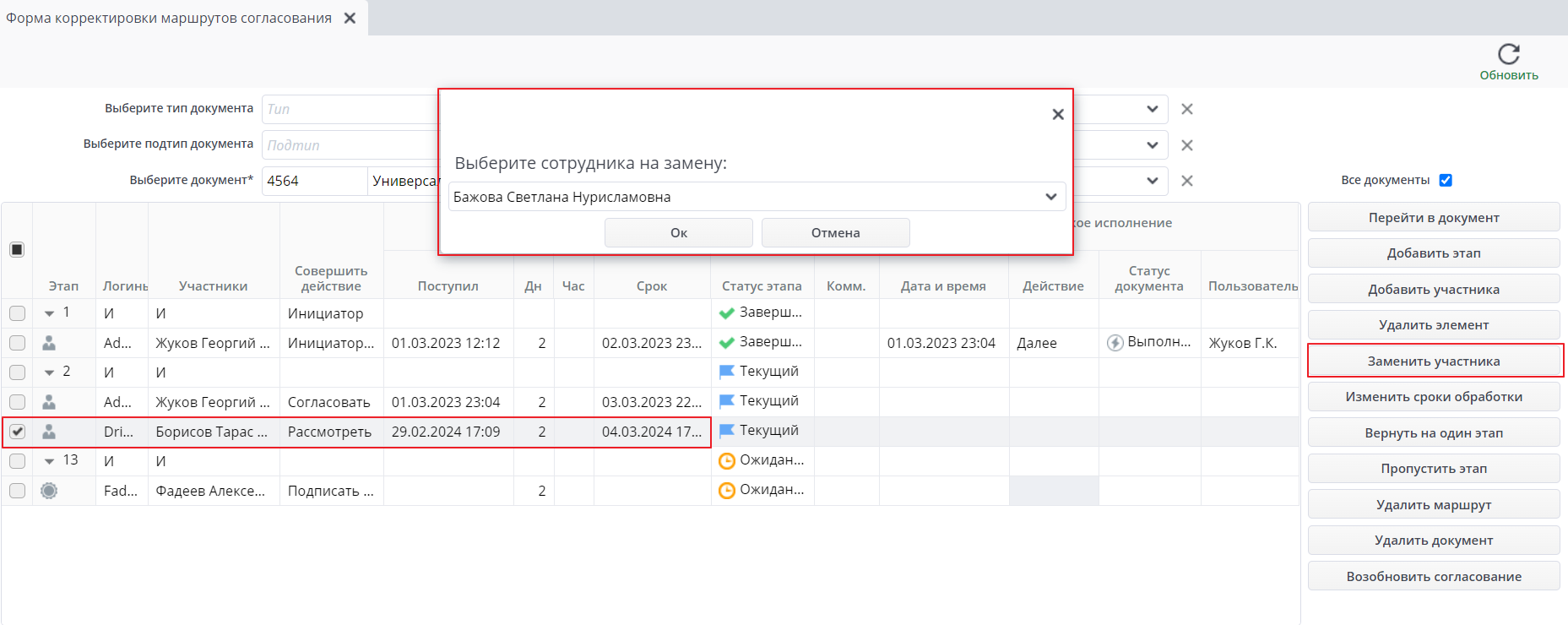Select the Форма корректировки маршрутов согласования tab
Viewport: 1568px width, 625px height.
coord(169,18)
